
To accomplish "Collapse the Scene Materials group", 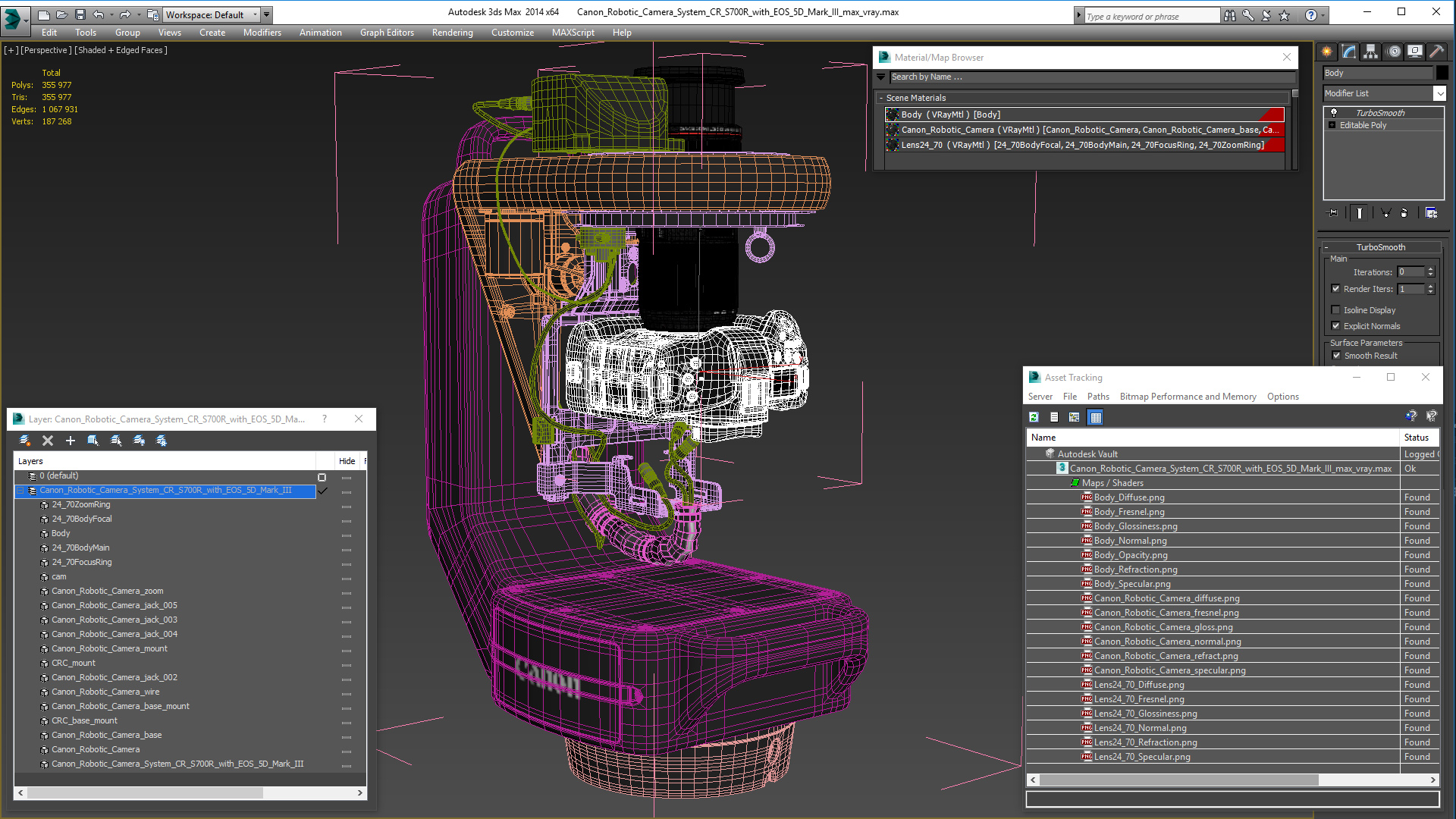I will click(881, 98).
